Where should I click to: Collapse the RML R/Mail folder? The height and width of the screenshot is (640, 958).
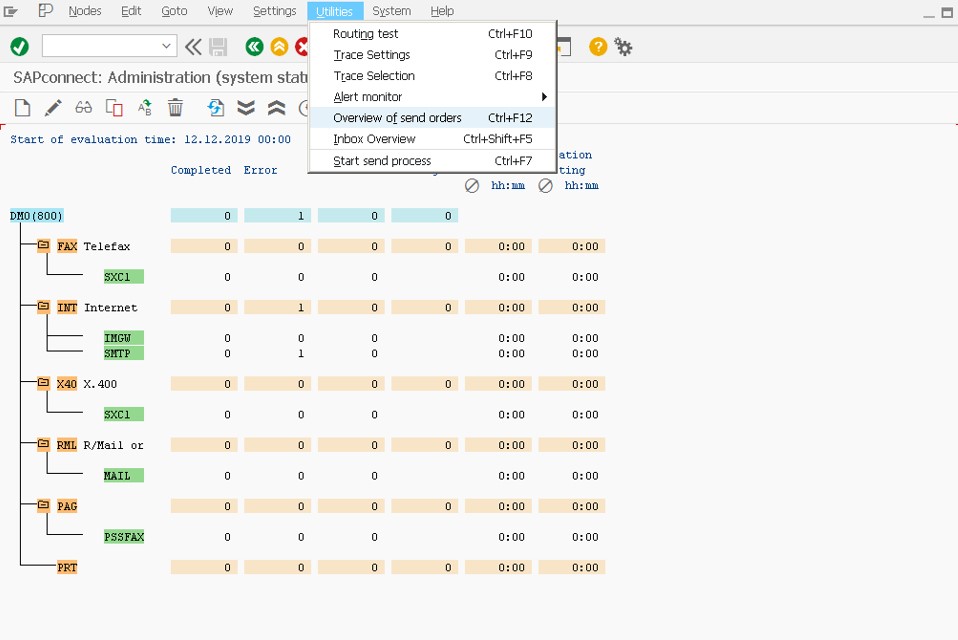coord(43,444)
